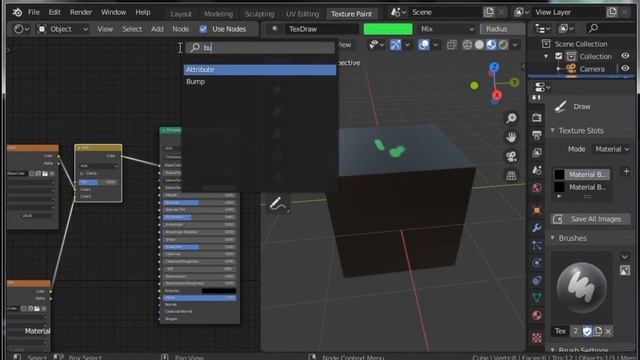Image resolution: width=640 pixels, height=360 pixels.
Task: Switch to rendered viewport shading
Action: 503,45
